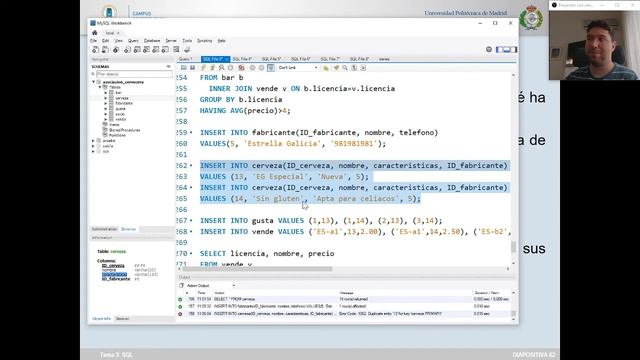Switch to the Schemas navigator tab

[x=128, y=229]
